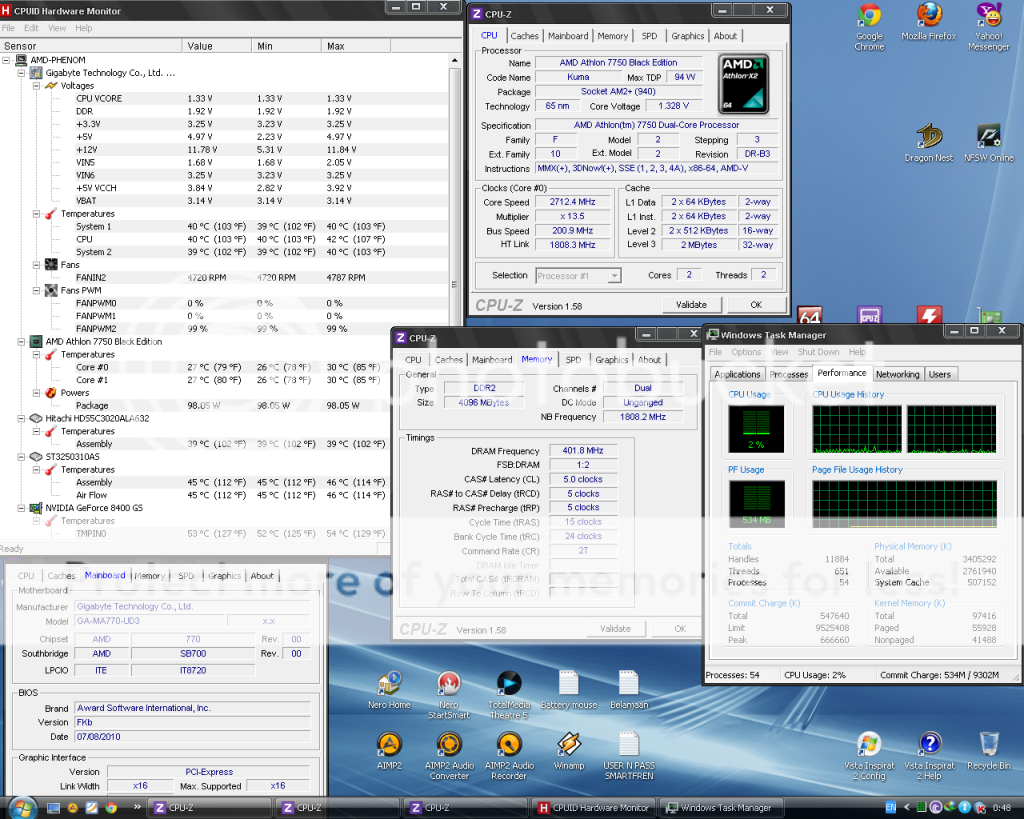Open AIMP2 Audio Converter shortcut
The height and width of the screenshot is (819, 1024).
pyautogui.click(x=449, y=756)
